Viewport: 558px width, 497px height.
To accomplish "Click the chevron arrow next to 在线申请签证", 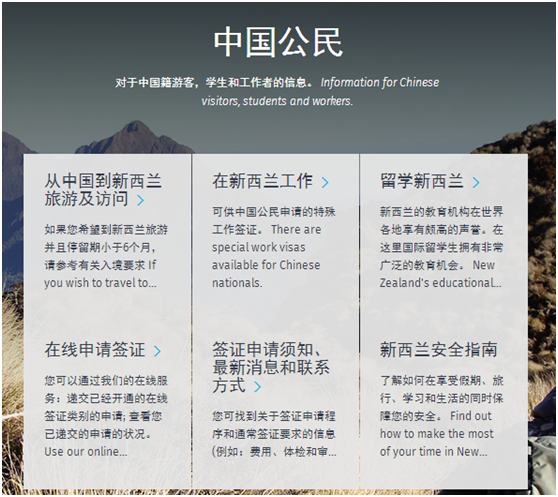I will pos(157,351).
